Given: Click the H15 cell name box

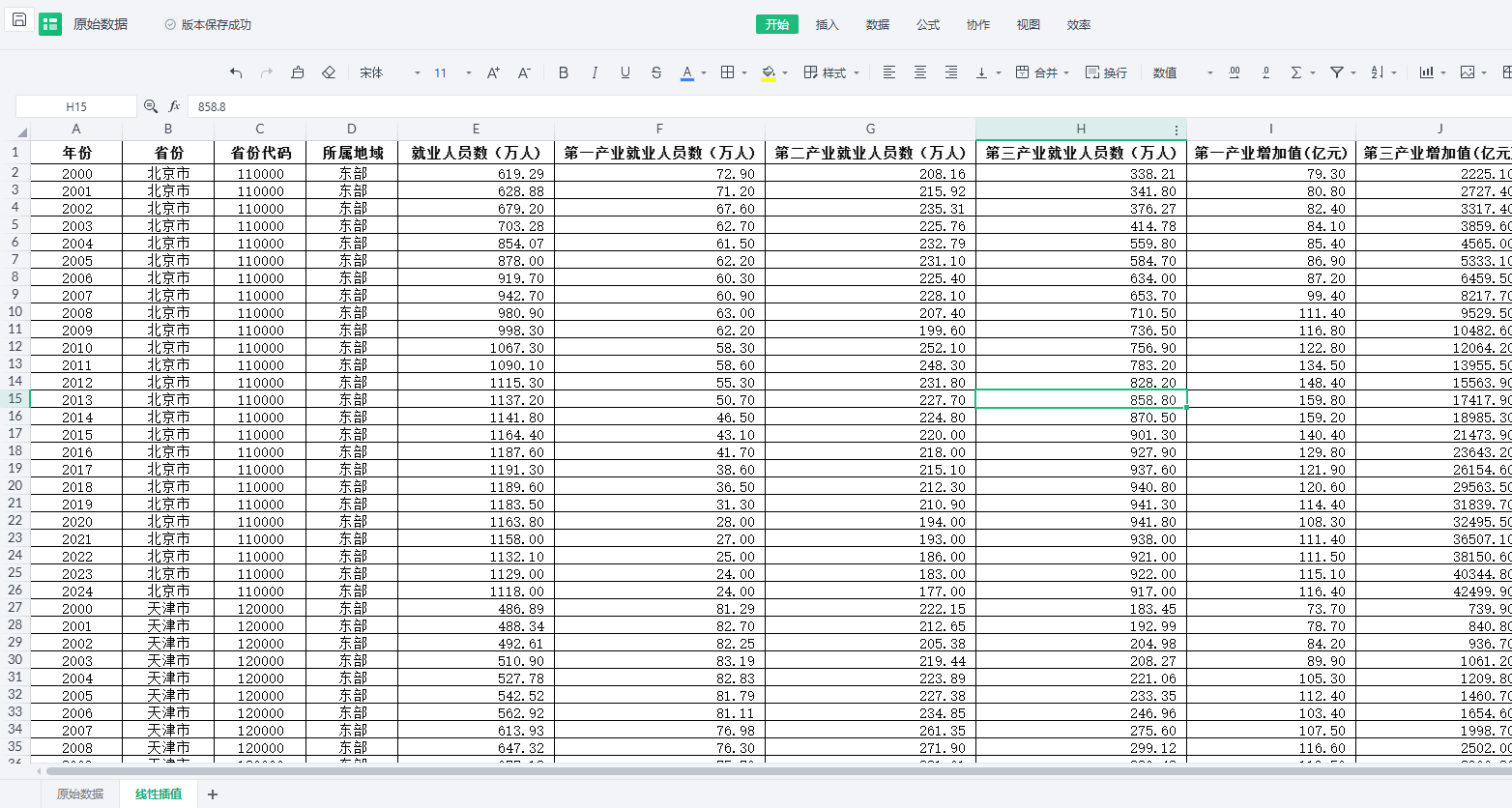Looking at the screenshot, I should click(x=76, y=106).
